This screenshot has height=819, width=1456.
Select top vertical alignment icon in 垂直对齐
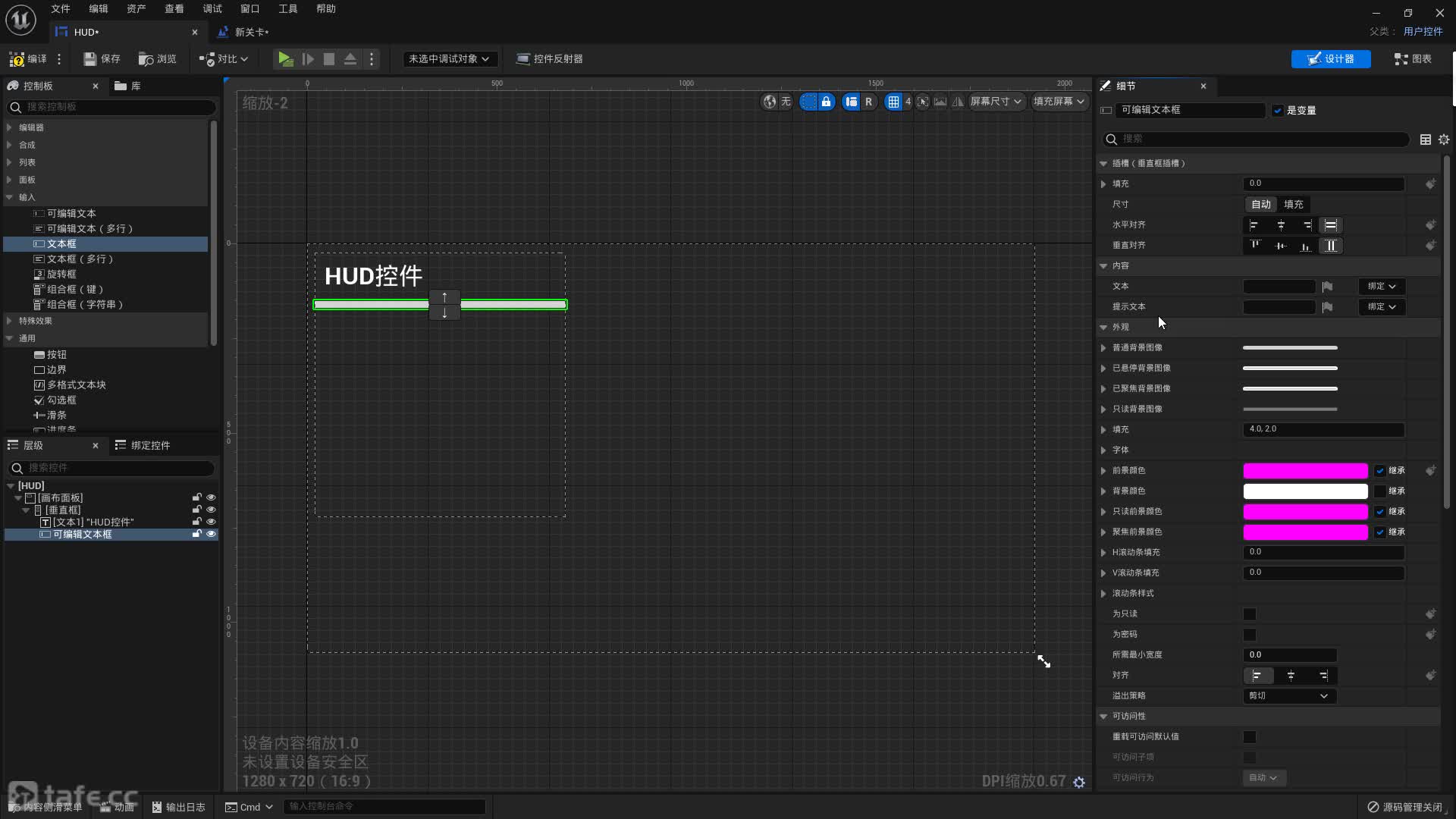[x=1255, y=246]
